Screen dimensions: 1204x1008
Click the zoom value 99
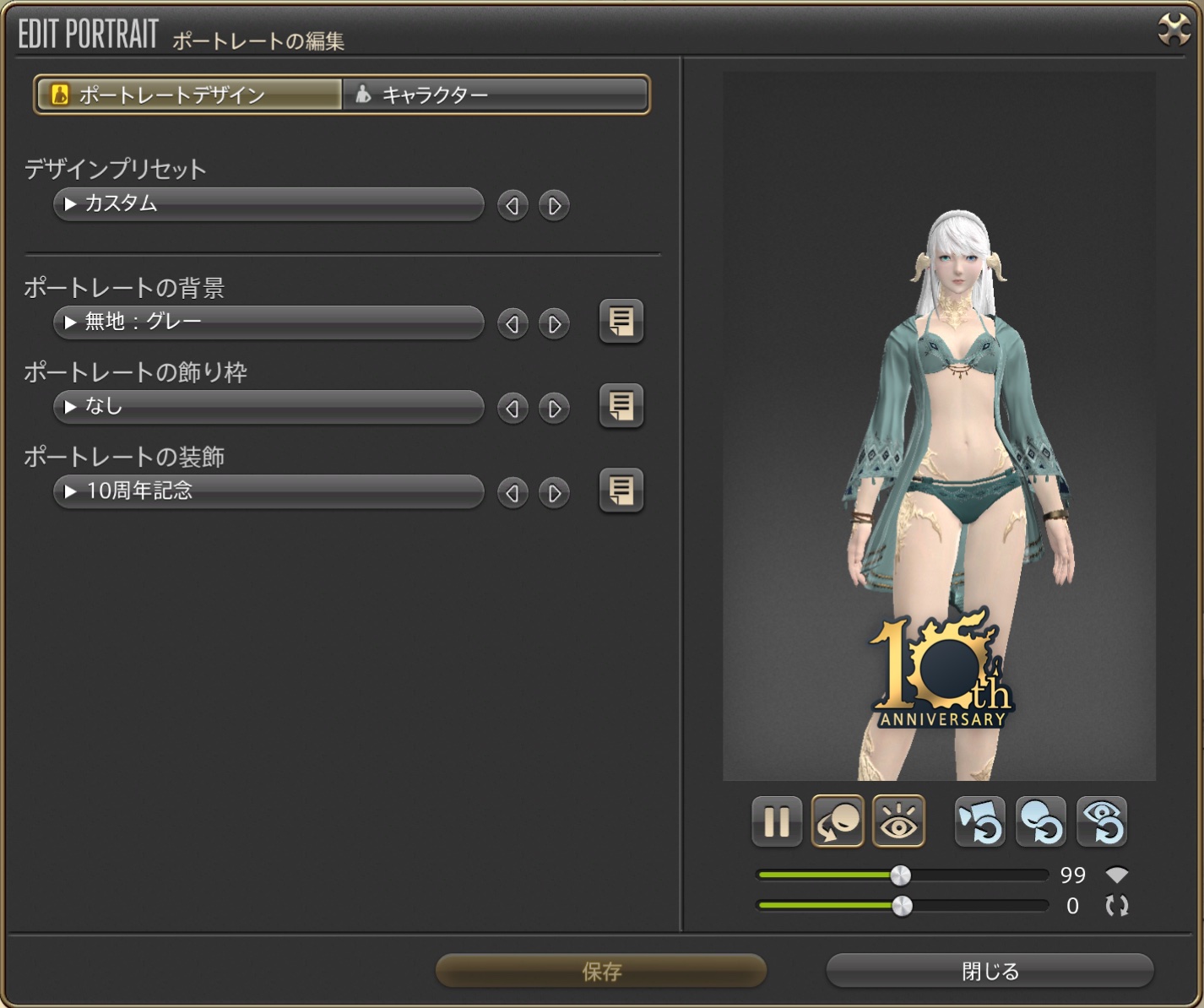(1073, 875)
